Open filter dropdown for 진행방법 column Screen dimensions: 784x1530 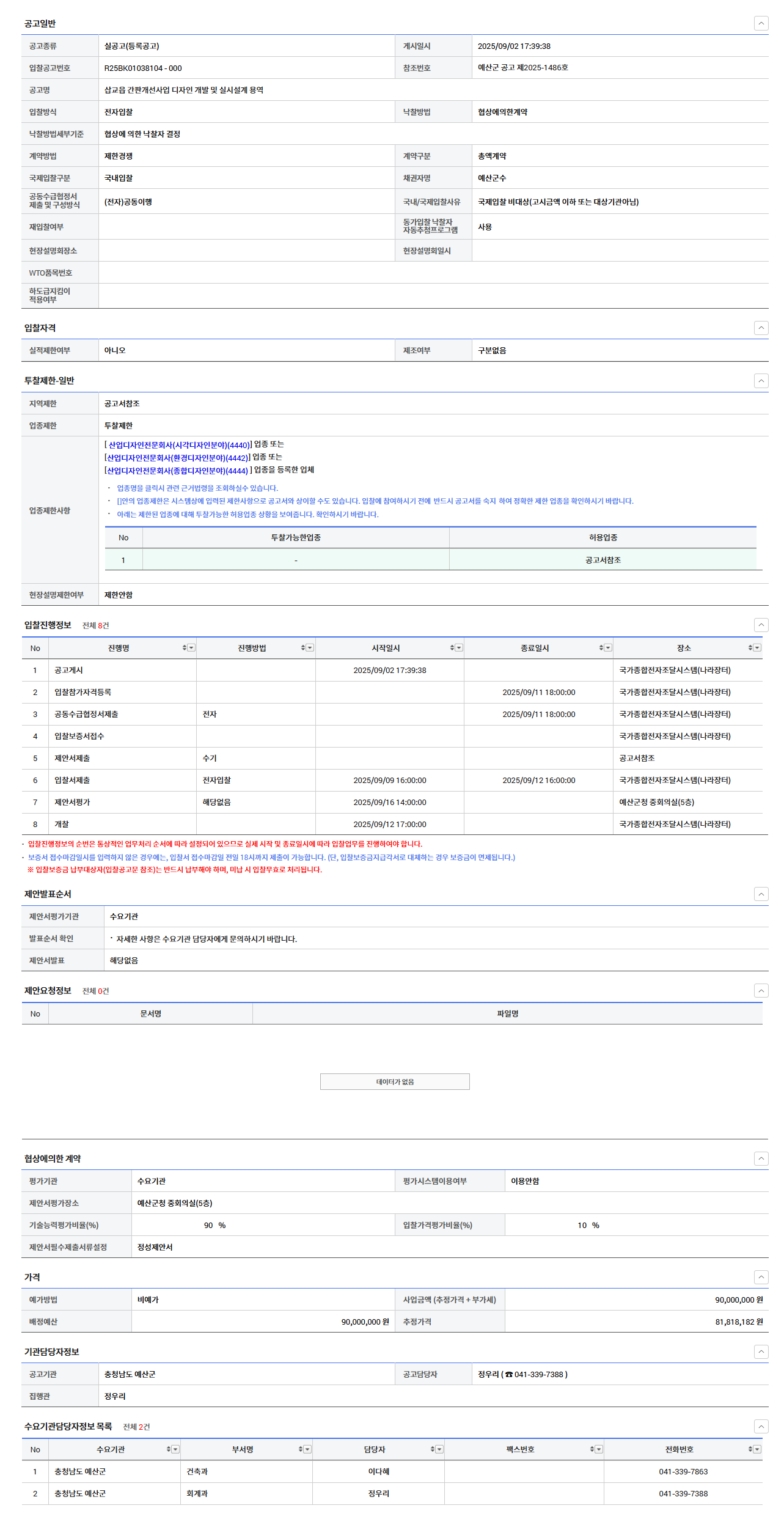tap(310, 647)
